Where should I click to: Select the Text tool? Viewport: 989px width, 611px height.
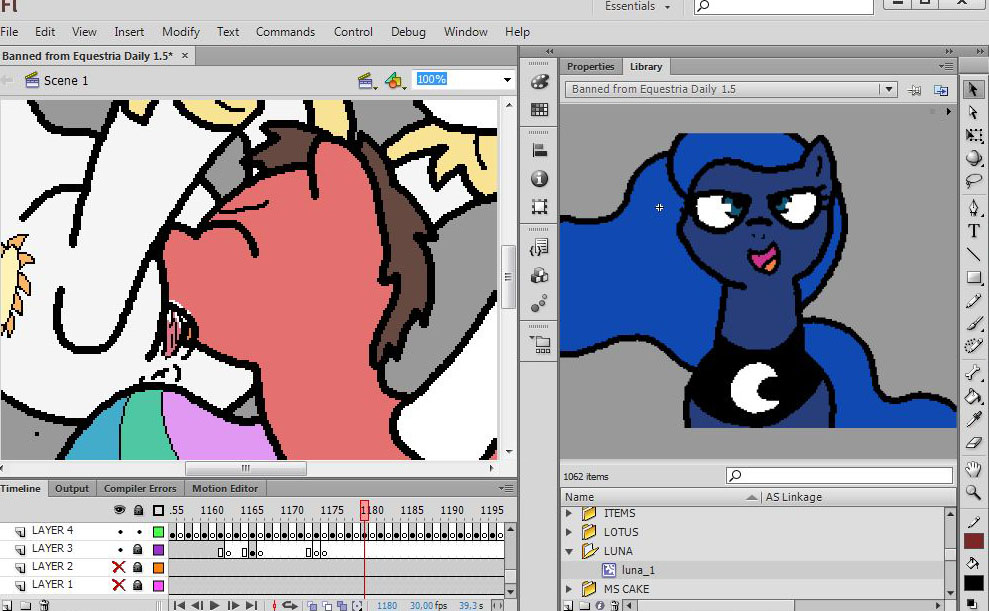click(x=973, y=231)
